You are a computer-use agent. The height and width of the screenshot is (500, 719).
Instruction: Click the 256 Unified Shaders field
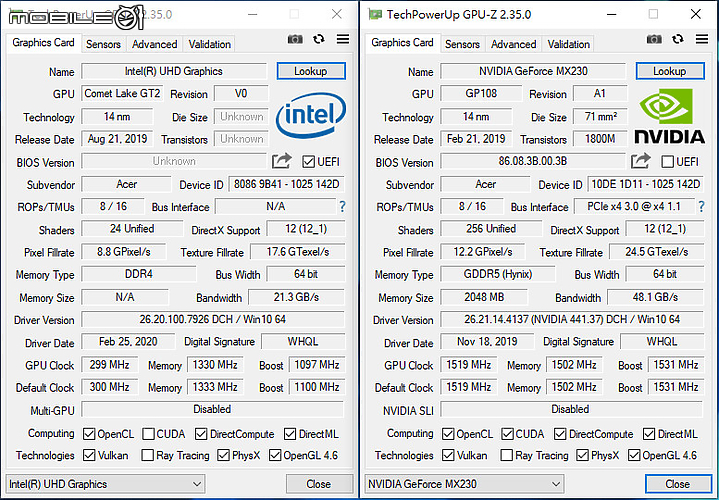click(491, 229)
